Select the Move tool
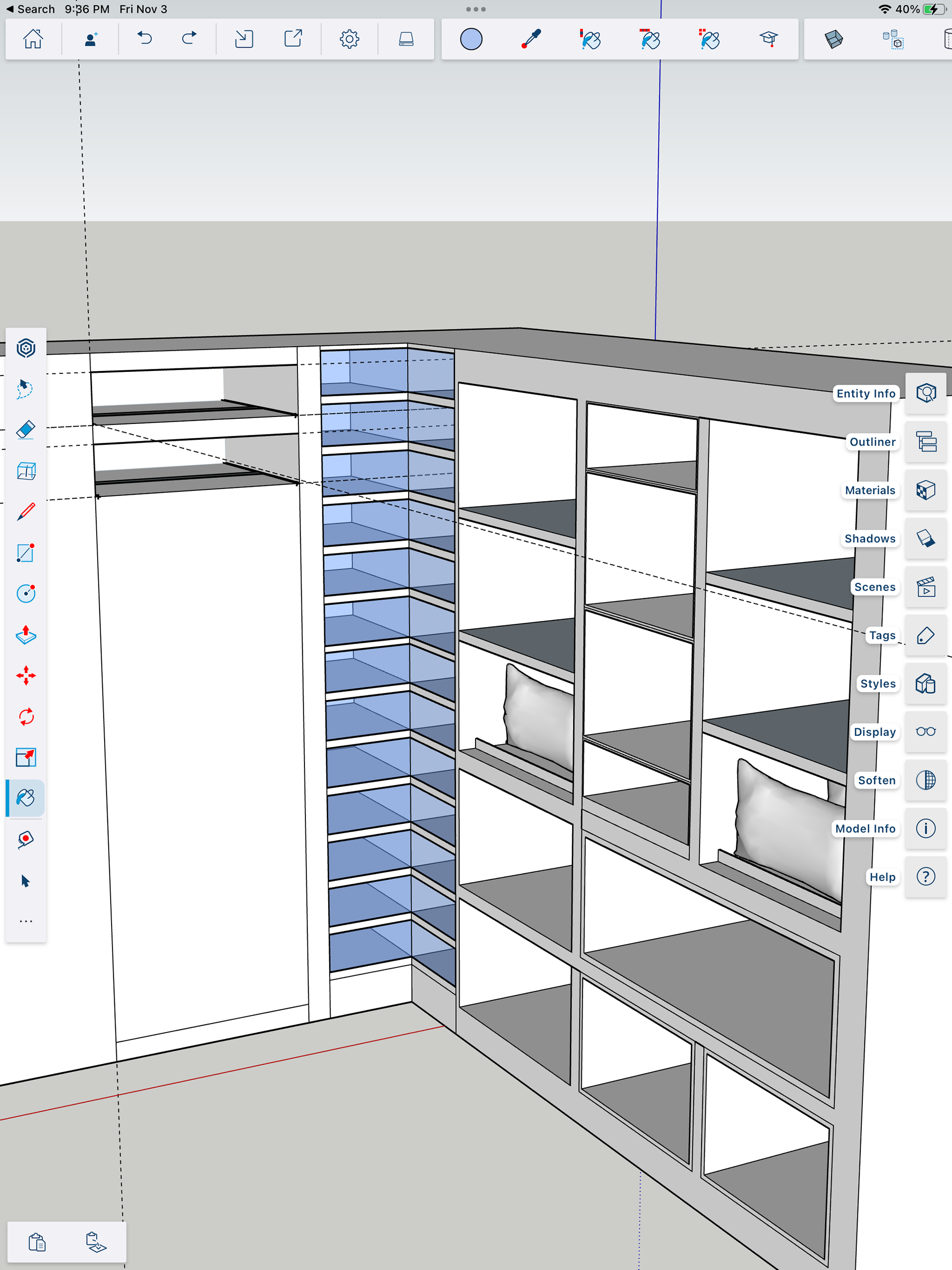This screenshot has height=1270, width=952. [26, 676]
